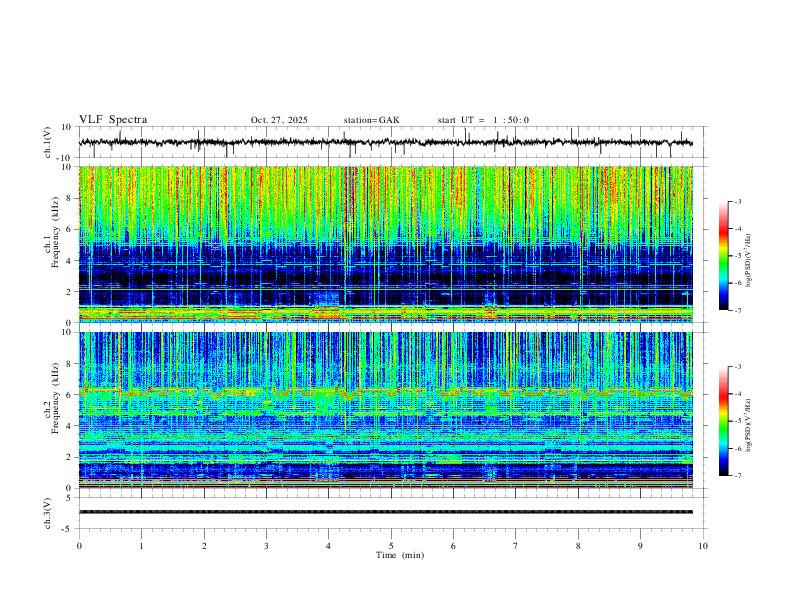Click time-axis tick label "8"
This screenshot has width=792, height=612.
pyautogui.click(x=578, y=546)
